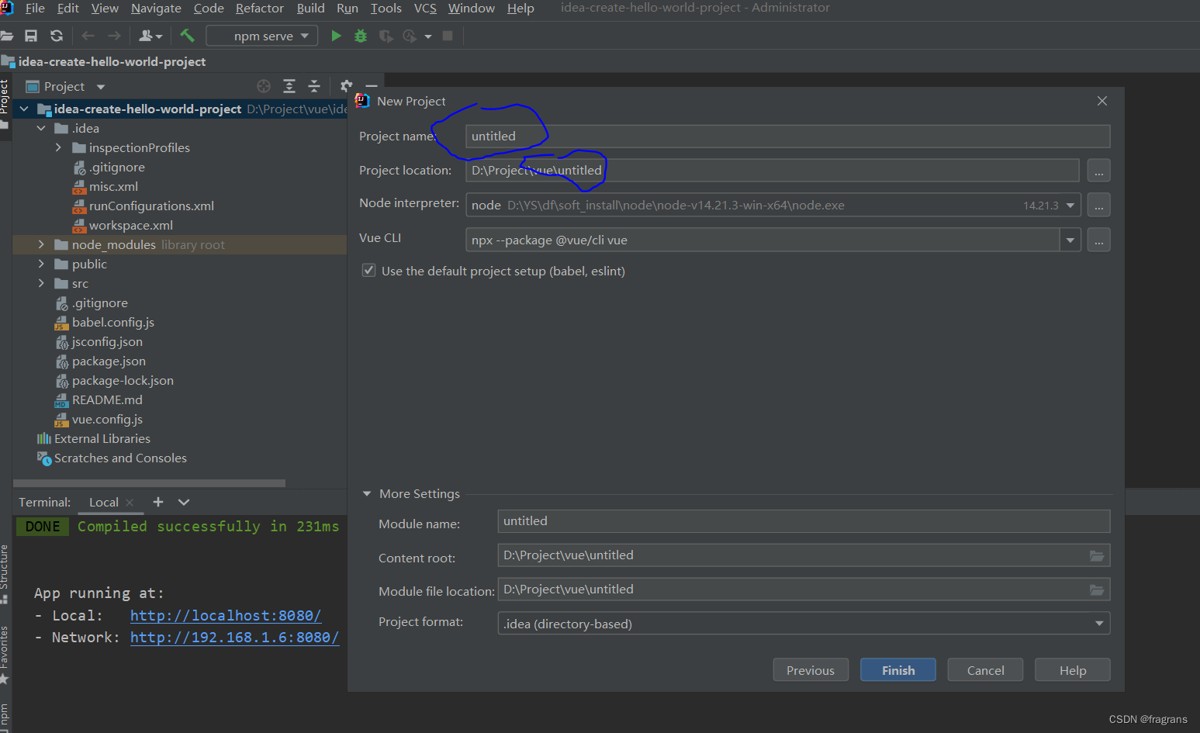This screenshot has width=1200, height=733.
Task: Click the Finish button
Action: [x=897, y=670]
